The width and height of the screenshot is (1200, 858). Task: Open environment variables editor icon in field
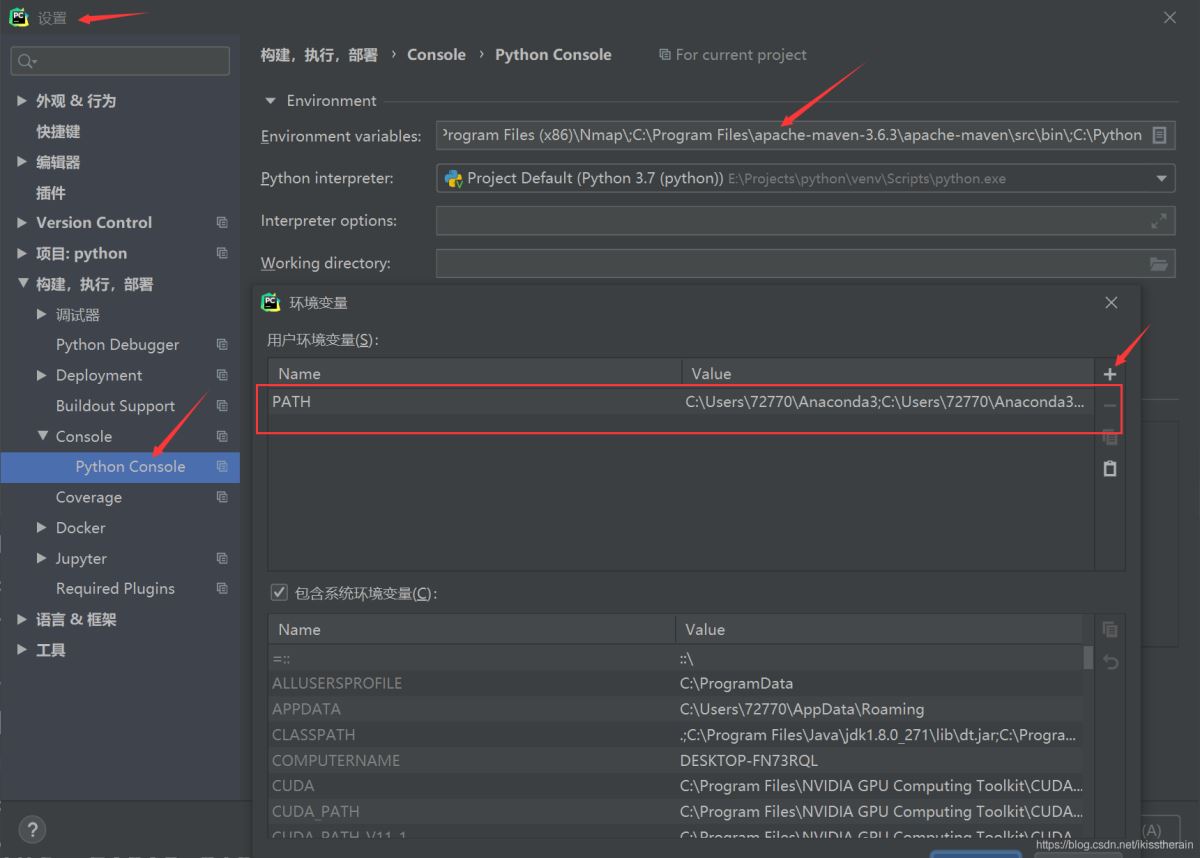pyautogui.click(x=1159, y=135)
